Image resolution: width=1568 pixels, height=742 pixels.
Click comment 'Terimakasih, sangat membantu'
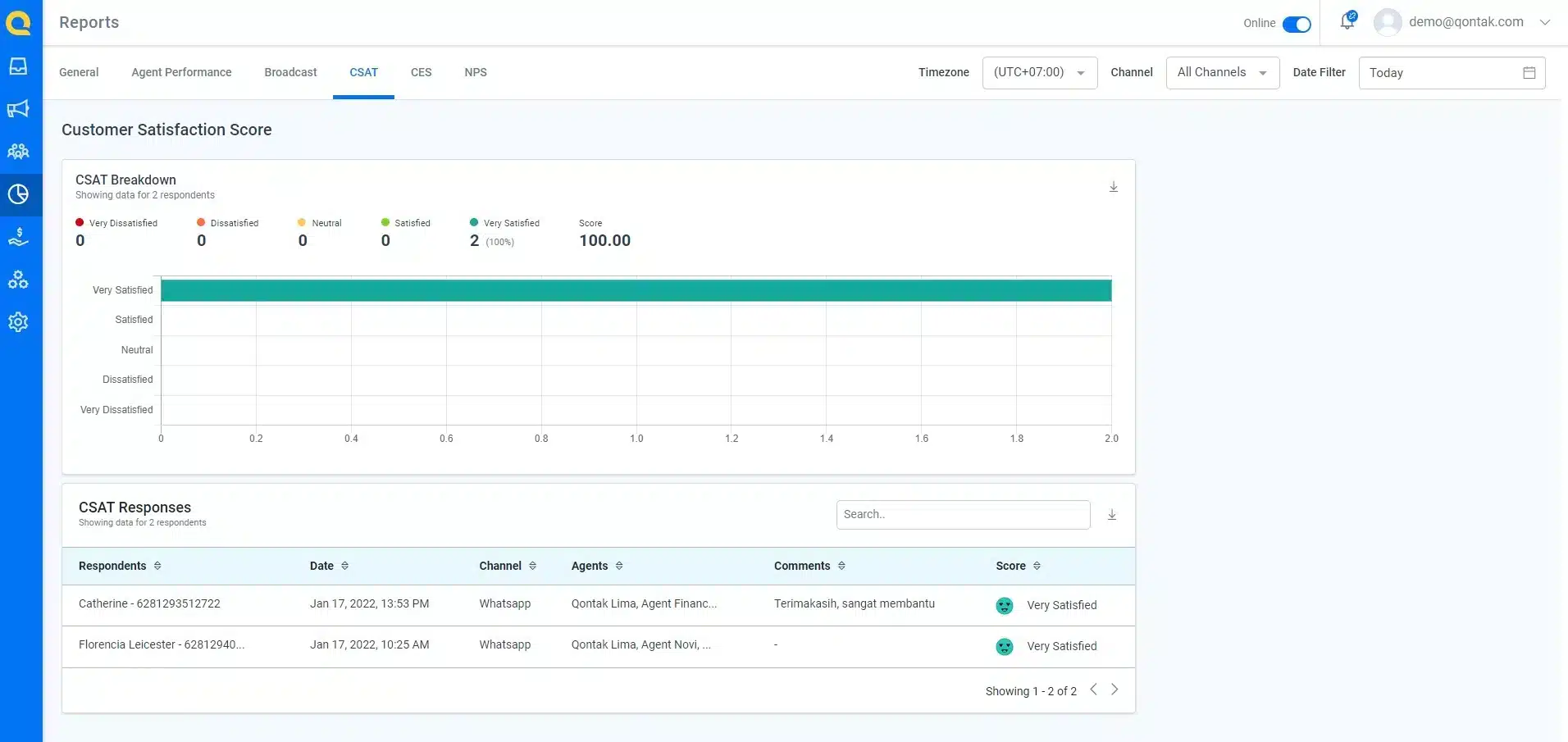coord(855,603)
